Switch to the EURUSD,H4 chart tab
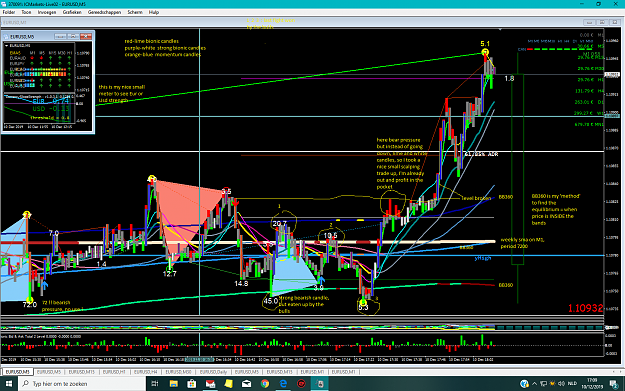The height and width of the screenshot is (391, 625). [146, 372]
